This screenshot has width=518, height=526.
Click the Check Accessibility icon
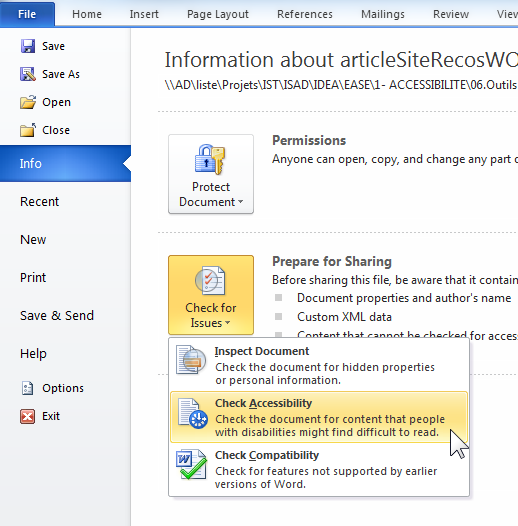click(x=193, y=413)
